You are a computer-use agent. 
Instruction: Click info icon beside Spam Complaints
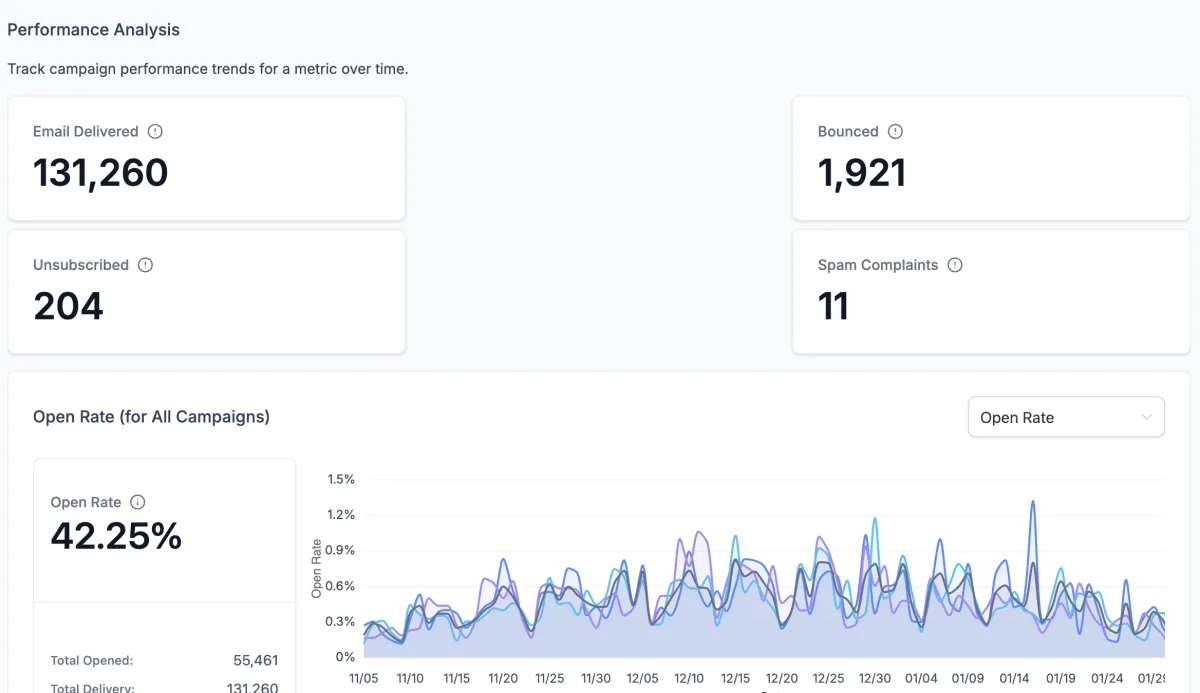(955, 265)
